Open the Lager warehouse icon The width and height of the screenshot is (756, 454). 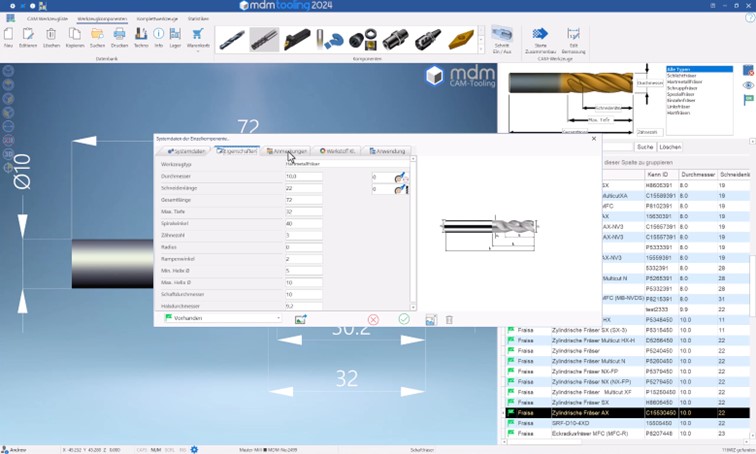click(x=175, y=34)
